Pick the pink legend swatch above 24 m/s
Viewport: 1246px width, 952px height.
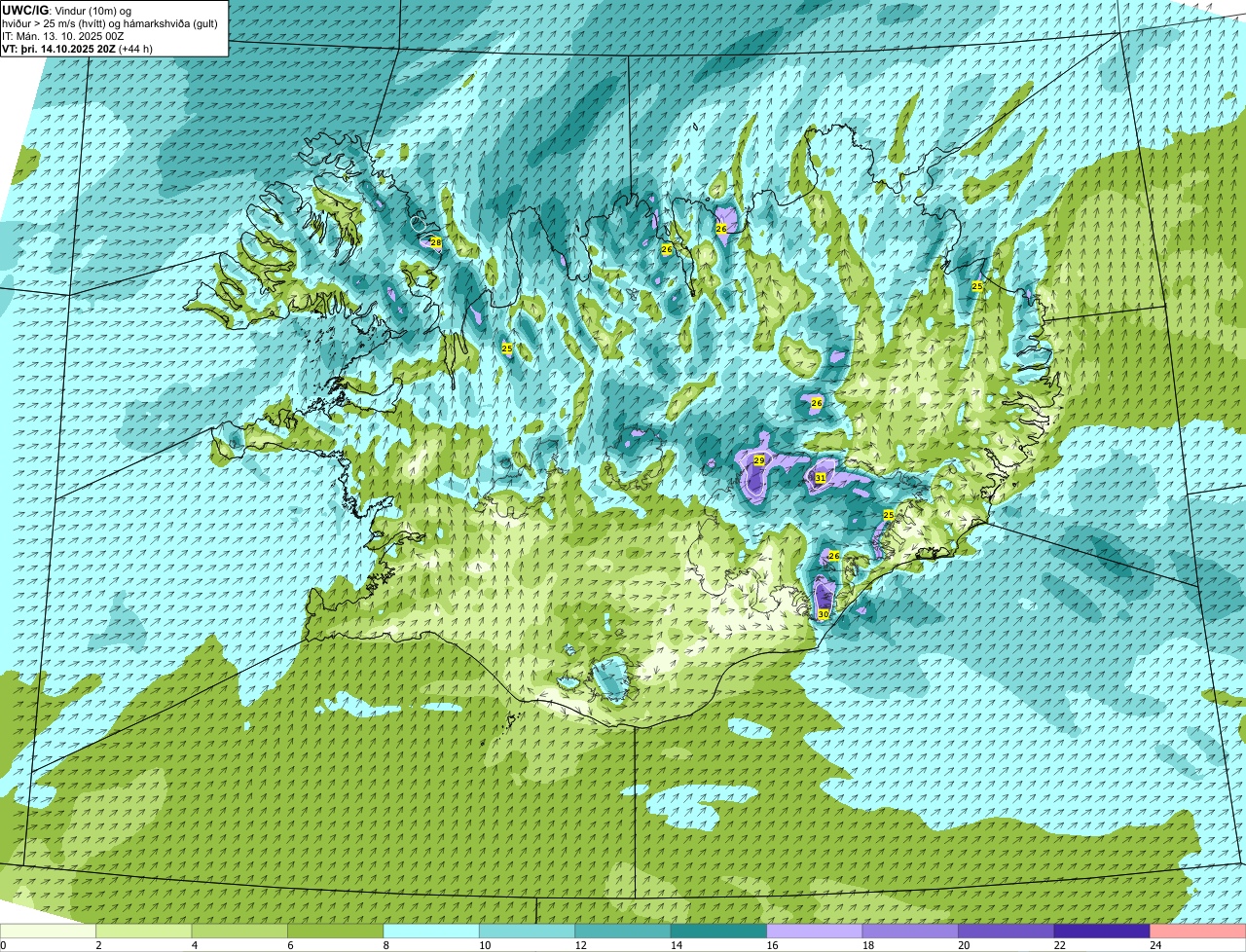click(x=1198, y=931)
